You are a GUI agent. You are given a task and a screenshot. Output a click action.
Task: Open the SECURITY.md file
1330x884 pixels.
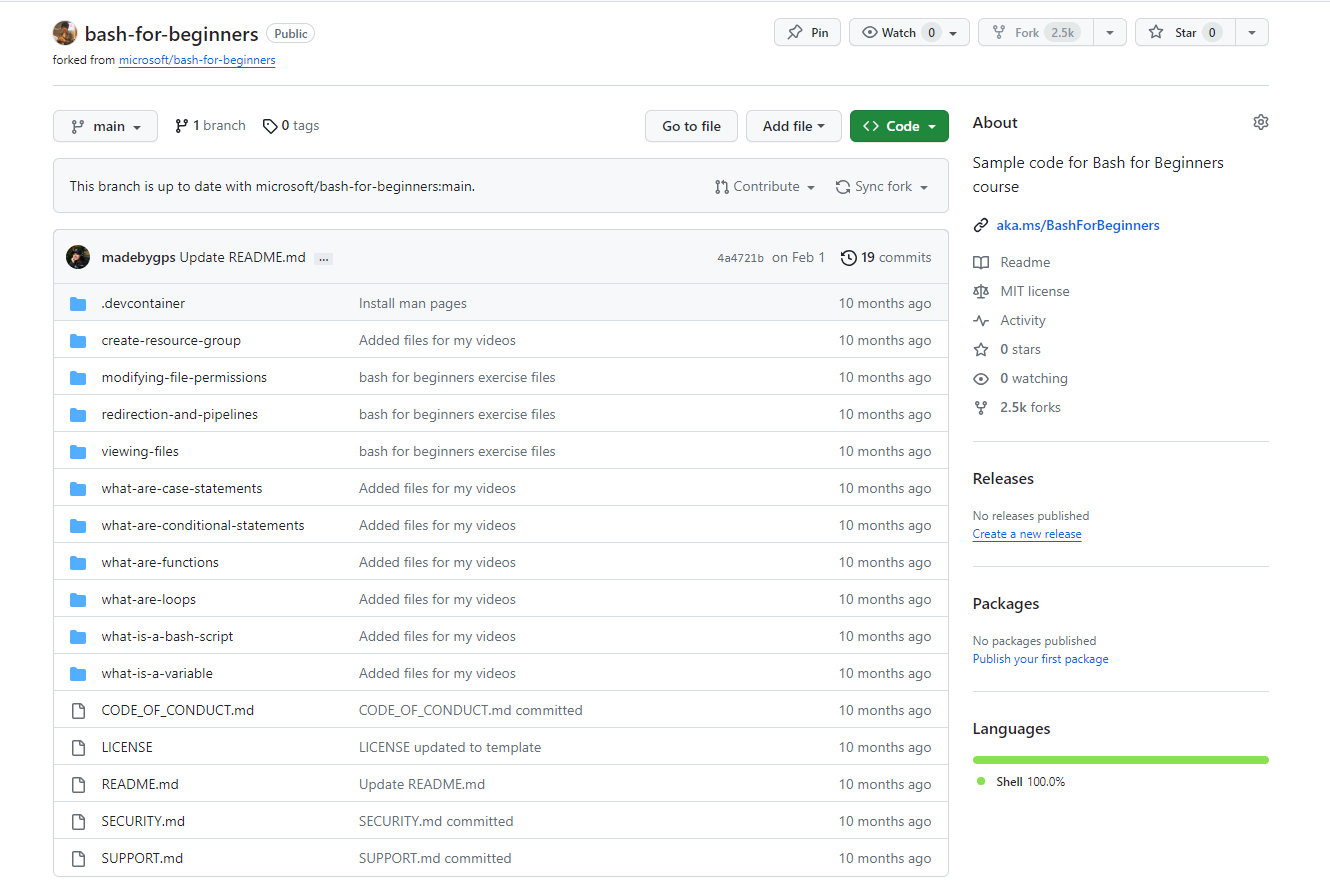click(x=143, y=821)
